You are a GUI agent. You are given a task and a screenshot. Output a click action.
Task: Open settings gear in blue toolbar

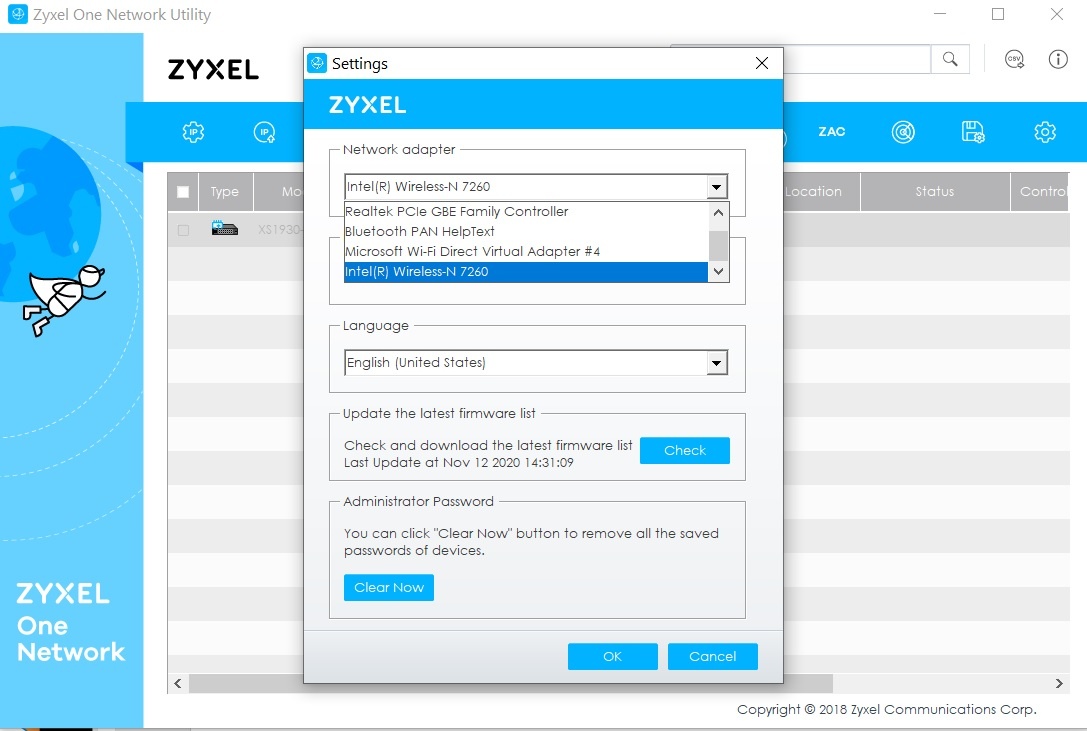[x=1045, y=132]
